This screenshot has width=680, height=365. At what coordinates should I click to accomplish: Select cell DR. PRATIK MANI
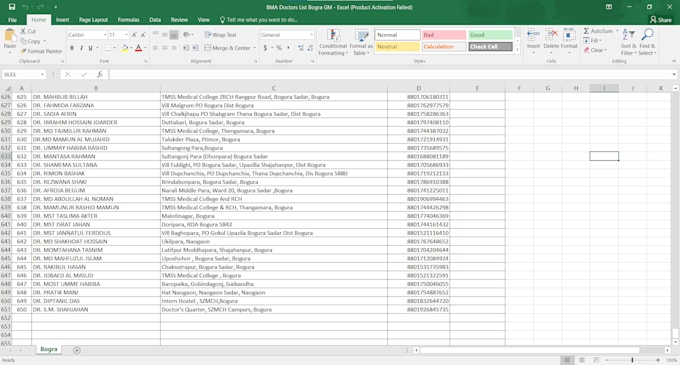tap(96, 293)
